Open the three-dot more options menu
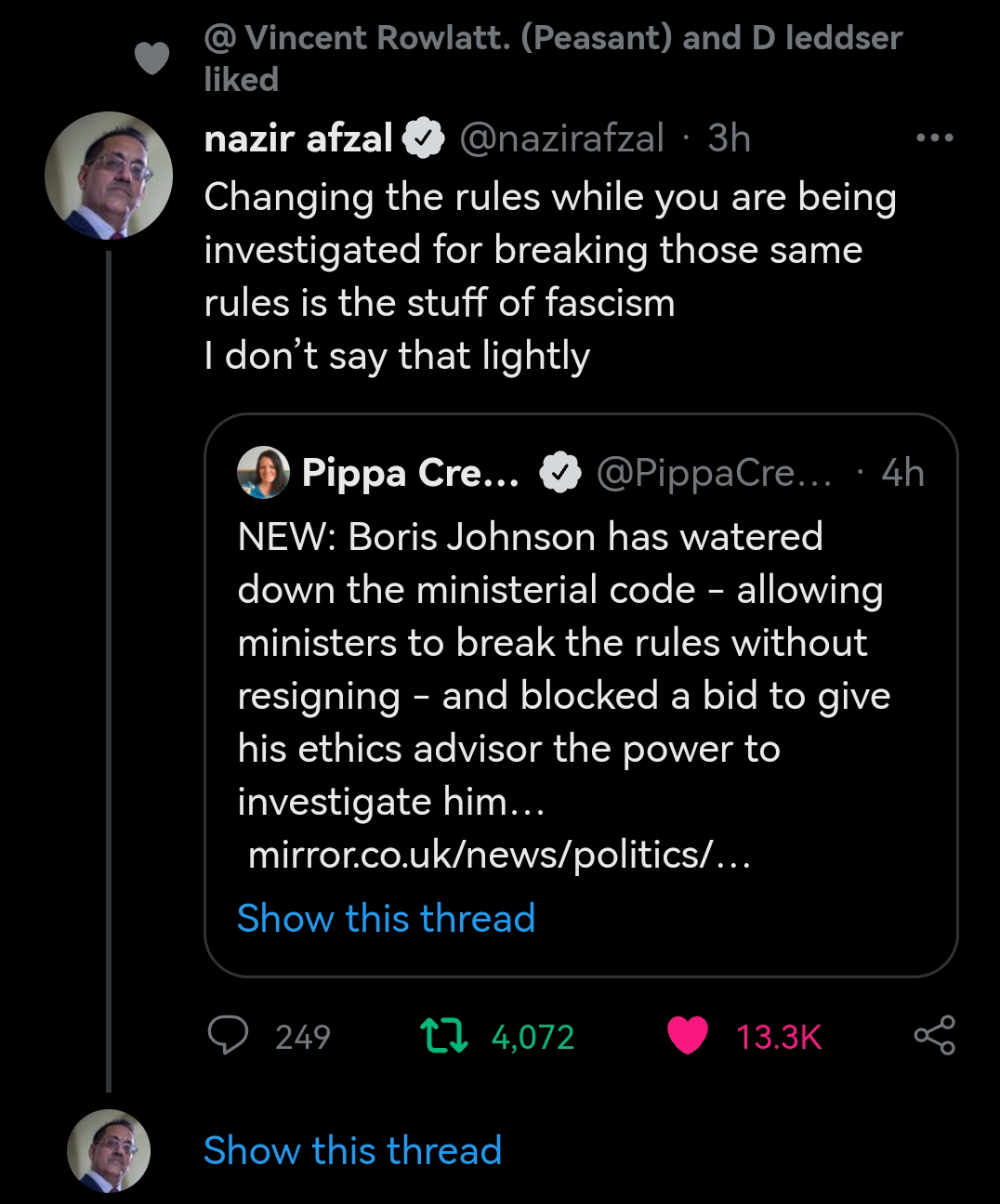This screenshot has width=1000, height=1204. (x=934, y=138)
